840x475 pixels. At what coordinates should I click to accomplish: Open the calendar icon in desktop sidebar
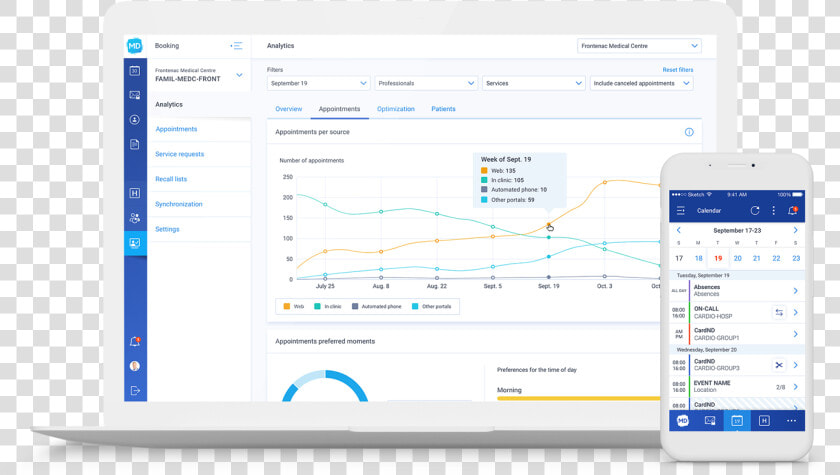[x=134, y=71]
